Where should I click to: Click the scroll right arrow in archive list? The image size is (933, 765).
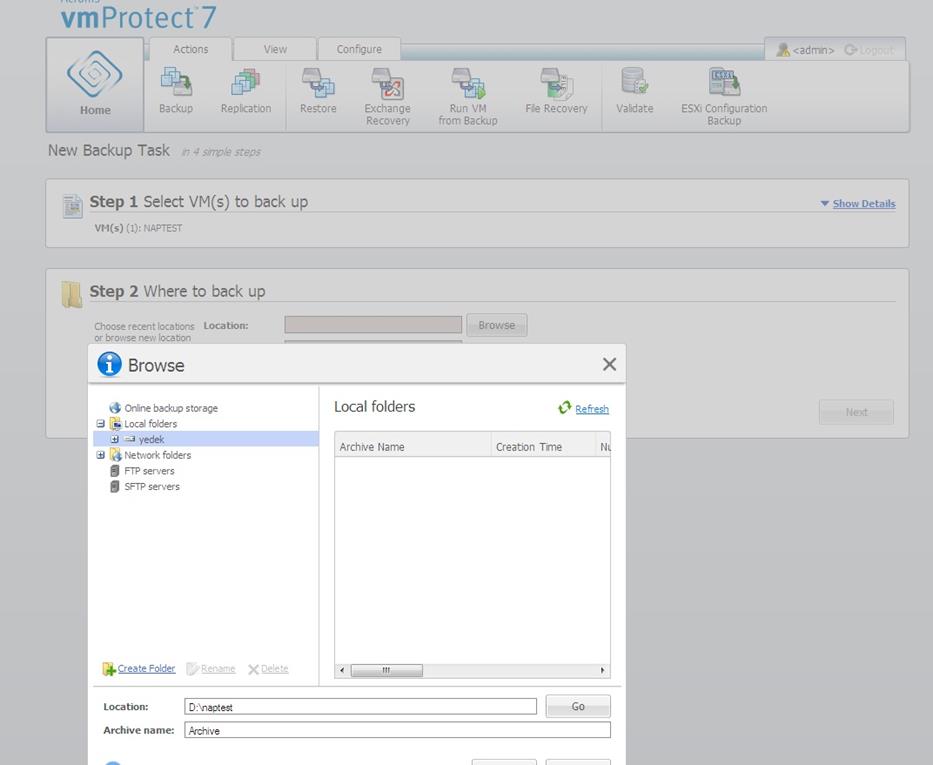[602, 670]
